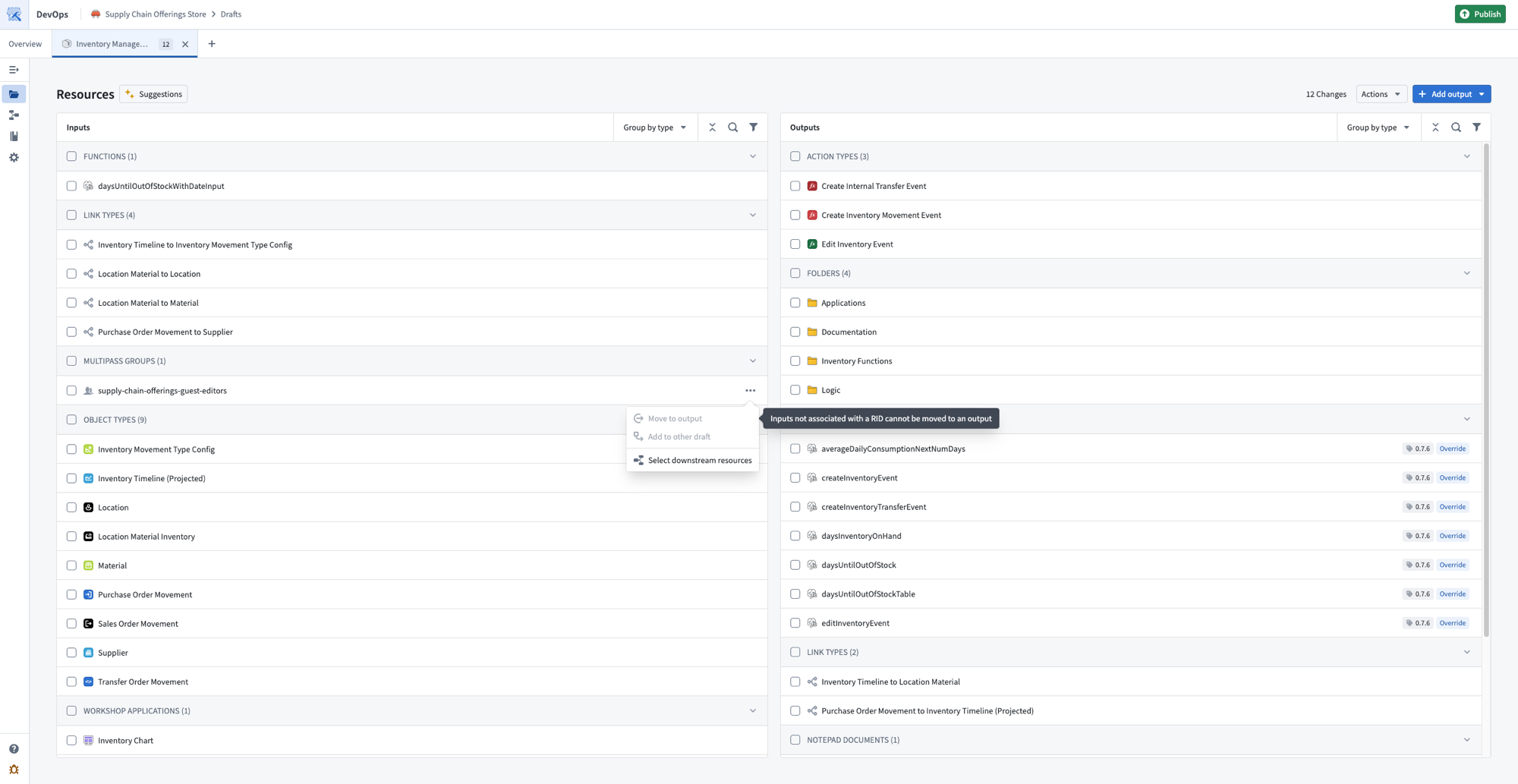Click Supply Chain Offerings Store breadcrumb
1518x784 pixels.
point(156,14)
